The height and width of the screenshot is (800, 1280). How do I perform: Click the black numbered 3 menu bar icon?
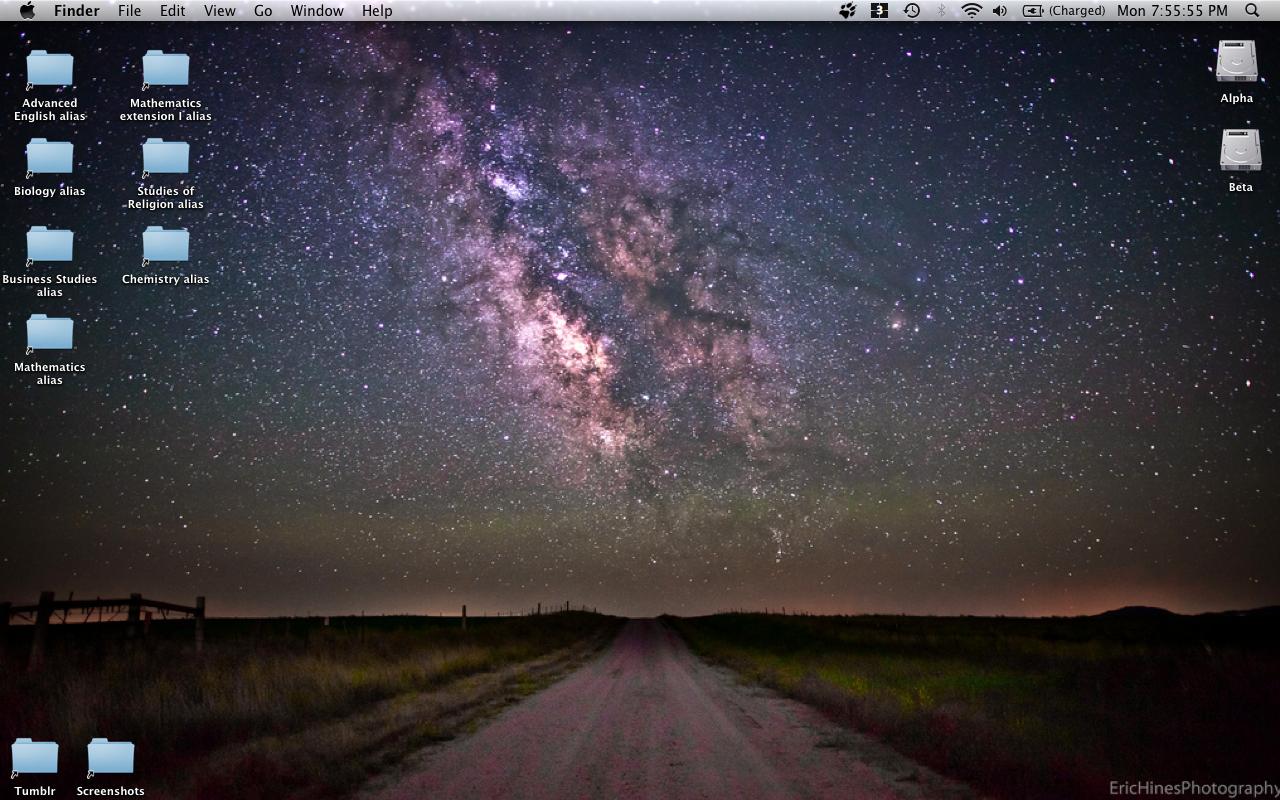point(880,10)
